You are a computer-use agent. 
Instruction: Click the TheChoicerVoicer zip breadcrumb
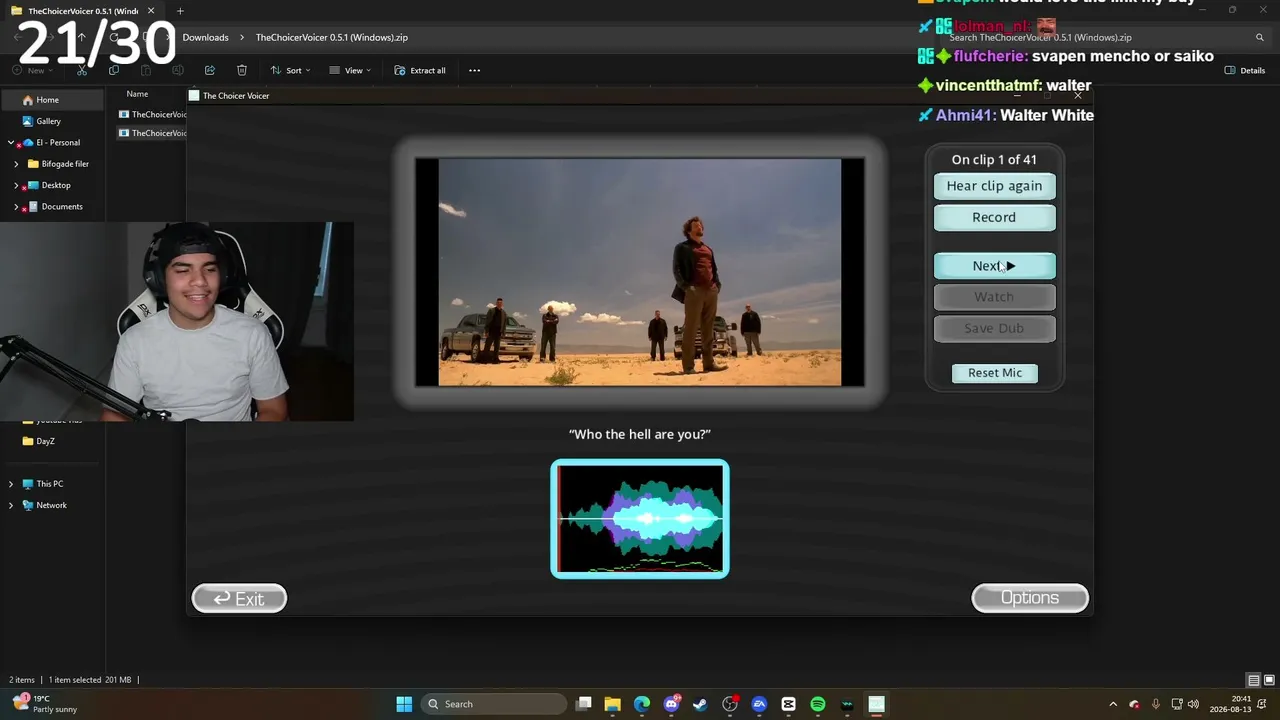coord(331,37)
